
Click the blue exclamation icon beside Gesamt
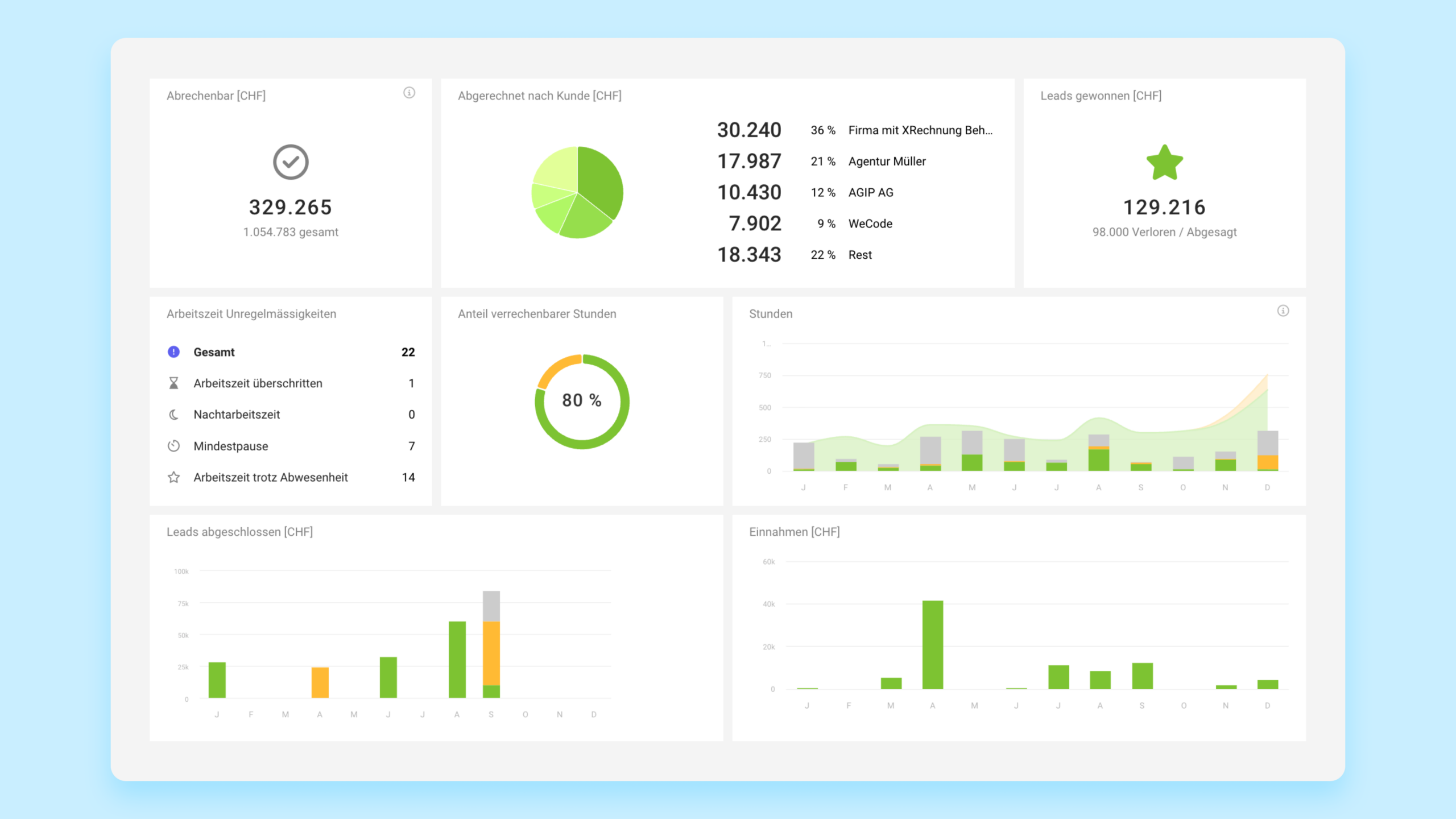pos(173,352)
